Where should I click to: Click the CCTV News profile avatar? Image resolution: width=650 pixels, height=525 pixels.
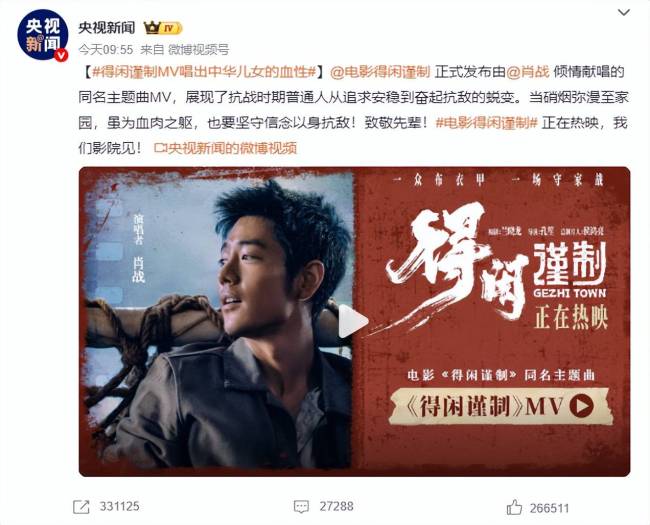click(x=42, y=36)
